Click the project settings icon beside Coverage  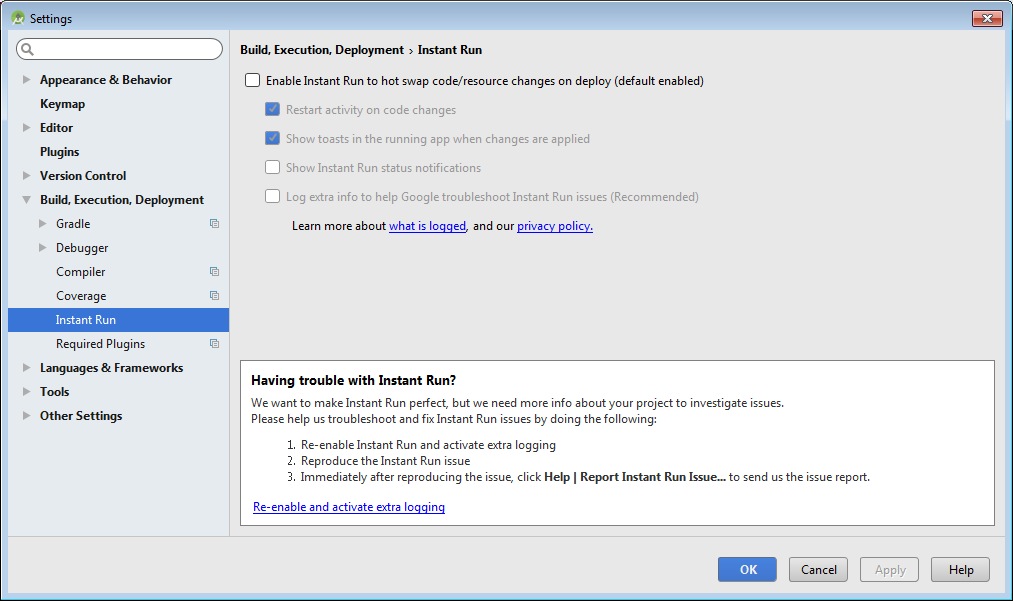pos(213,295)
